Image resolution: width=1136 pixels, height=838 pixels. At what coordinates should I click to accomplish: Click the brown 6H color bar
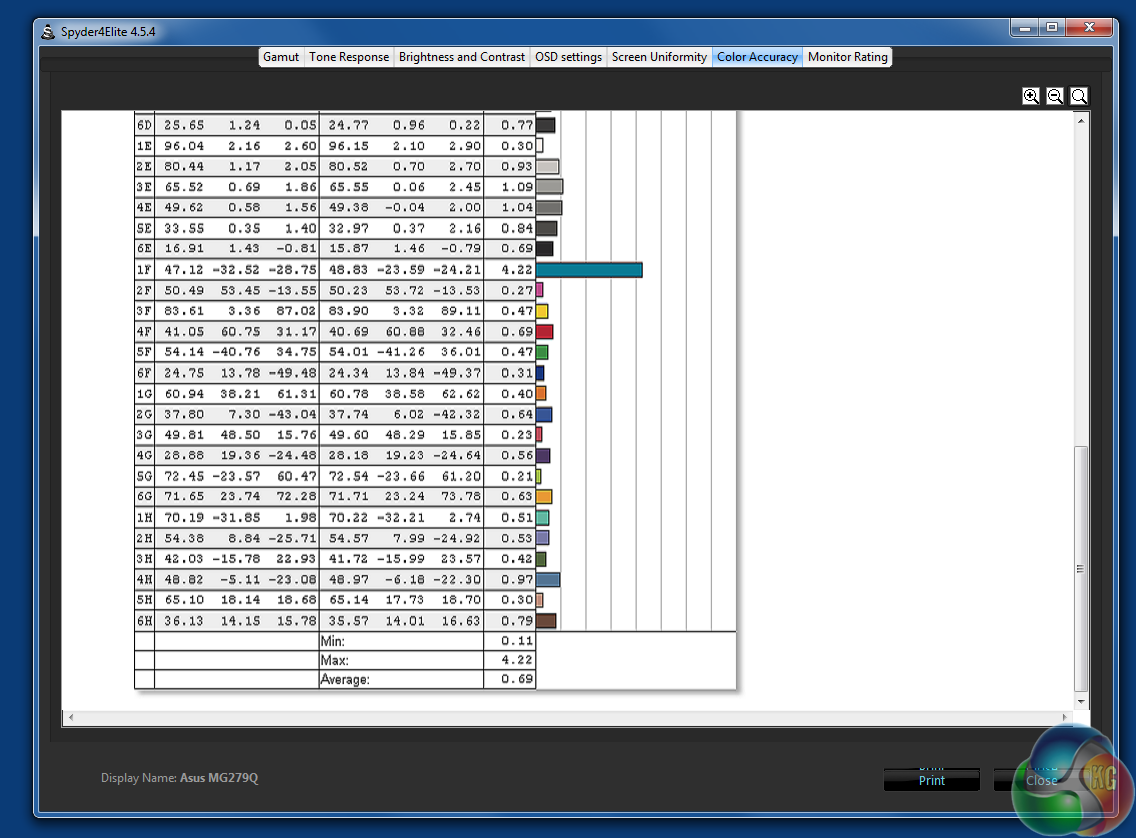tap(546, 621)
